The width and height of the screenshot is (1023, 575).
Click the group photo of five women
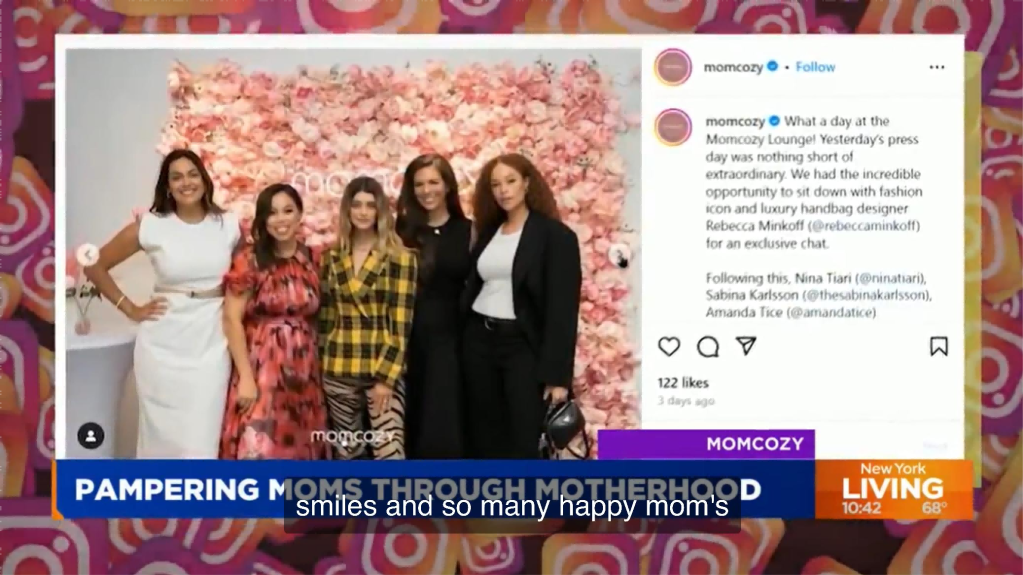(x=353, y=255)
